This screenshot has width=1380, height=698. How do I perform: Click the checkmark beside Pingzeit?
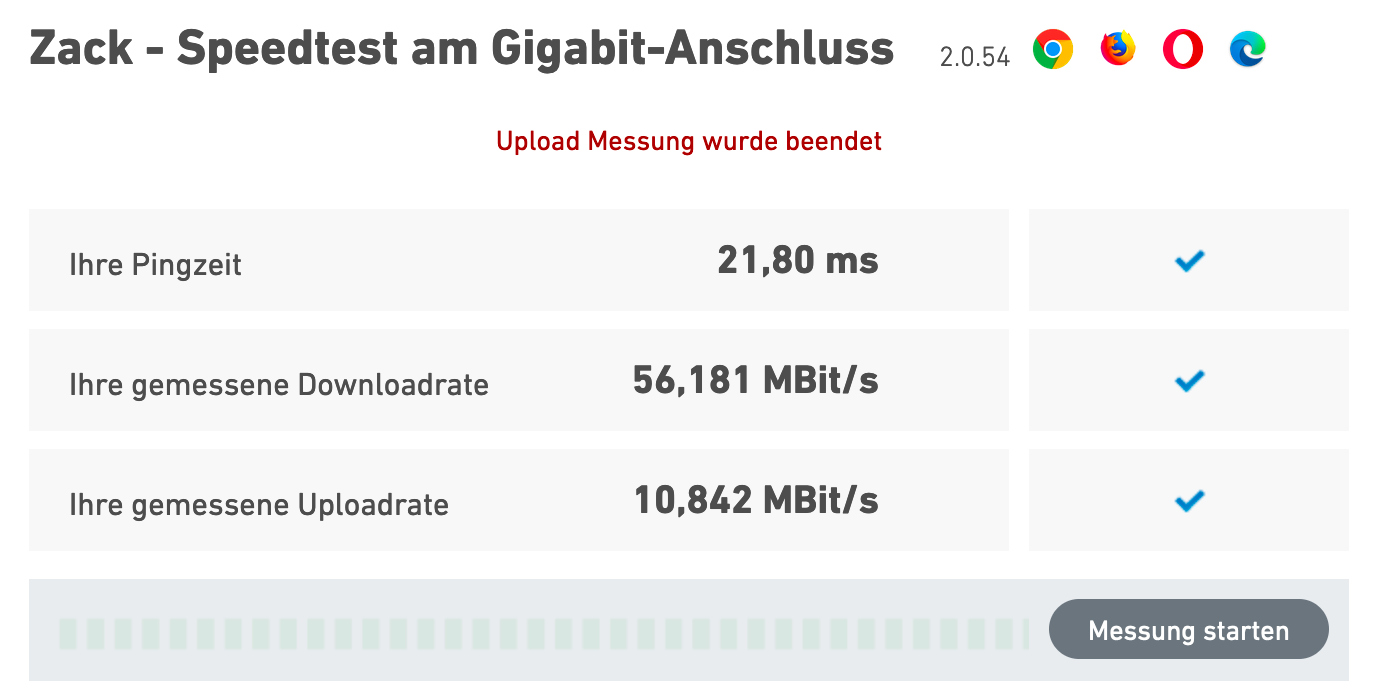click(1189, 261)
